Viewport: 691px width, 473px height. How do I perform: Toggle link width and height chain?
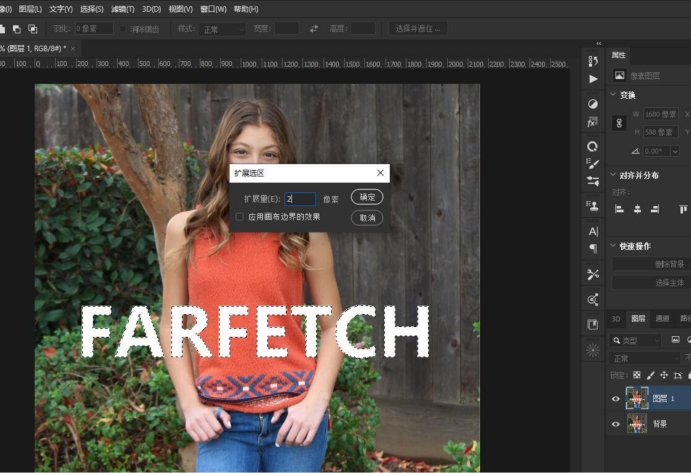pyautogui.click(x=619, y=123)
